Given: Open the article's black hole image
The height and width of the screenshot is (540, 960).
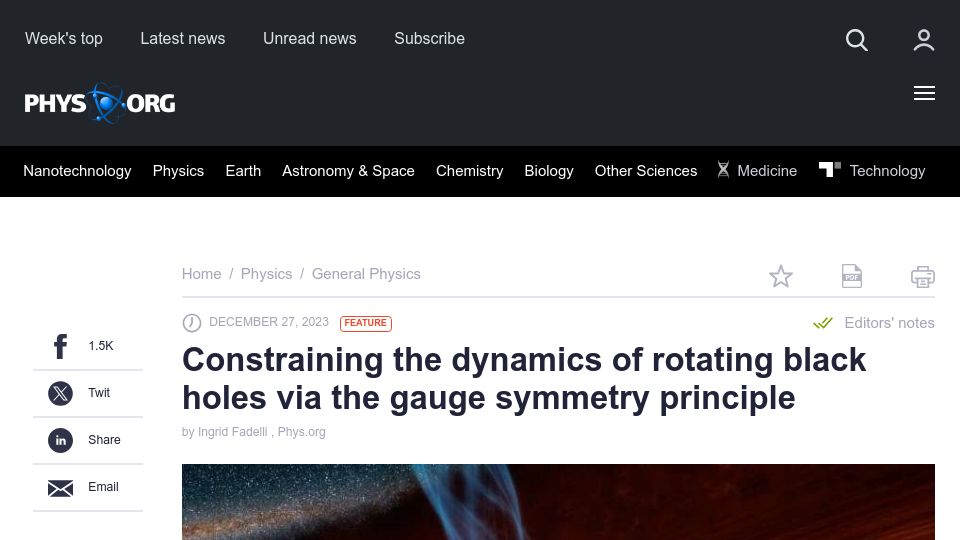Looking at the screenshot, I should coord(558,502).
